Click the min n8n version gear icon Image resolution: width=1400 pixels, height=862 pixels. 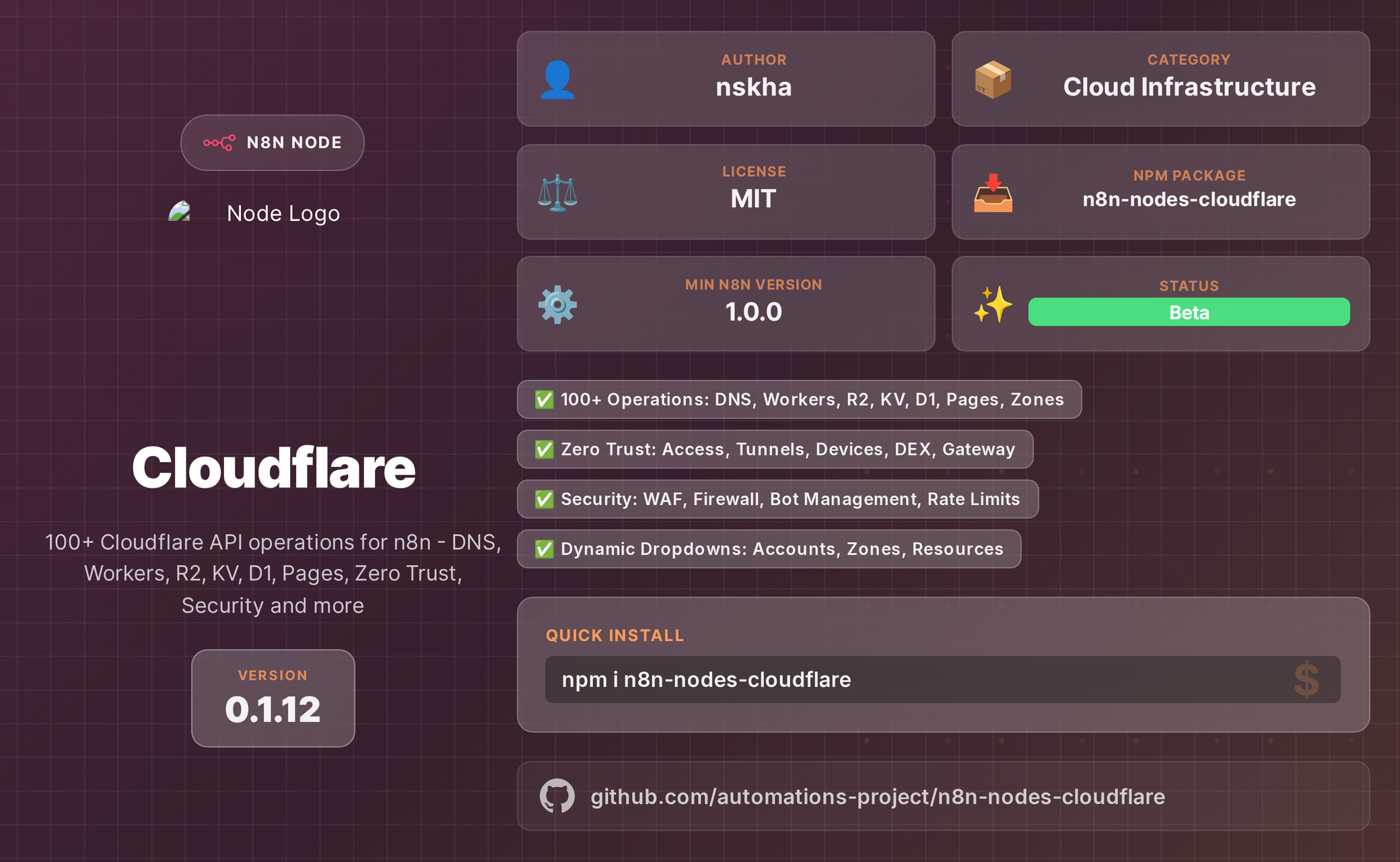(x=557, y=305)
